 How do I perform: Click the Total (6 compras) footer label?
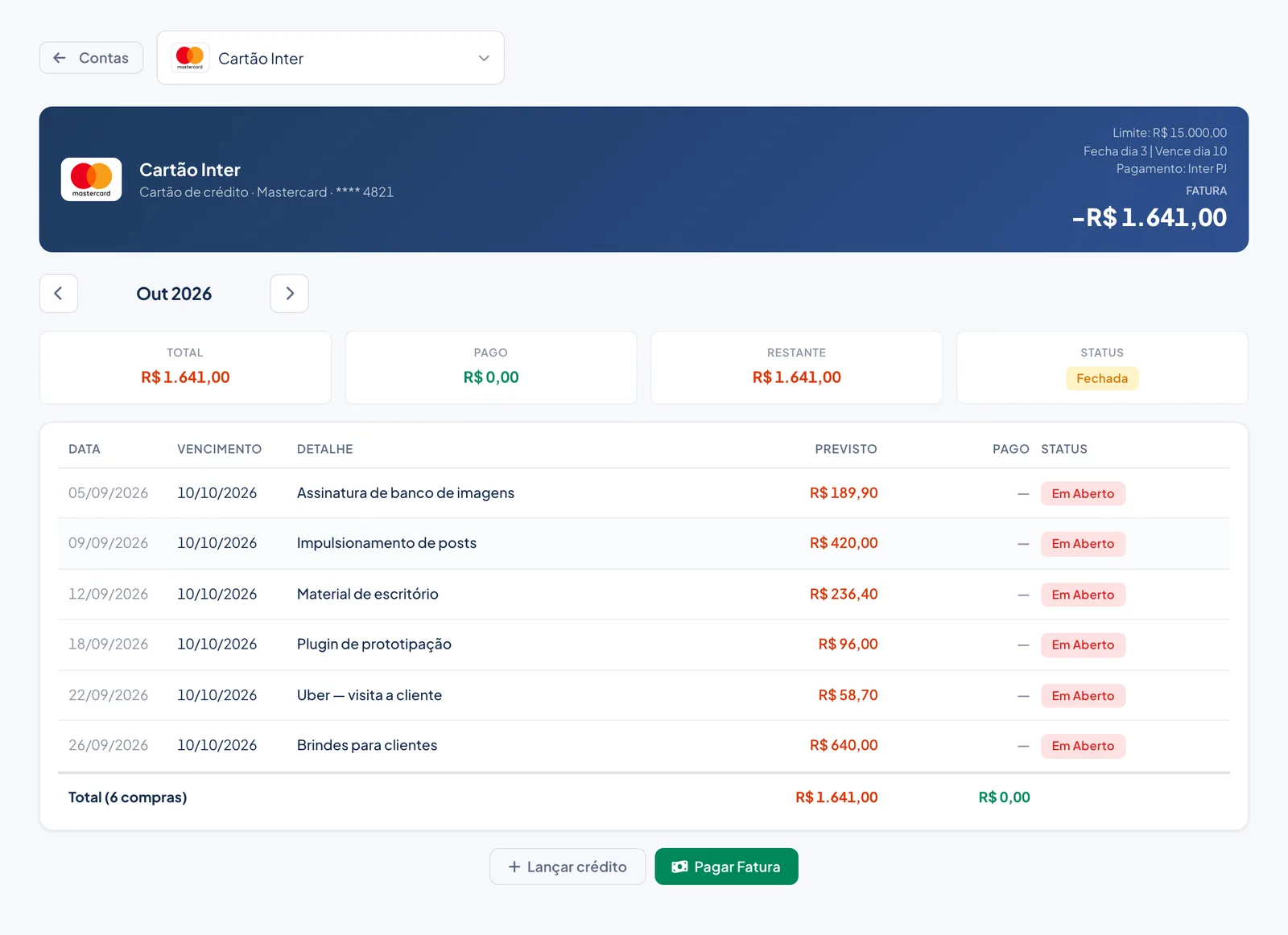click(127, 797)
